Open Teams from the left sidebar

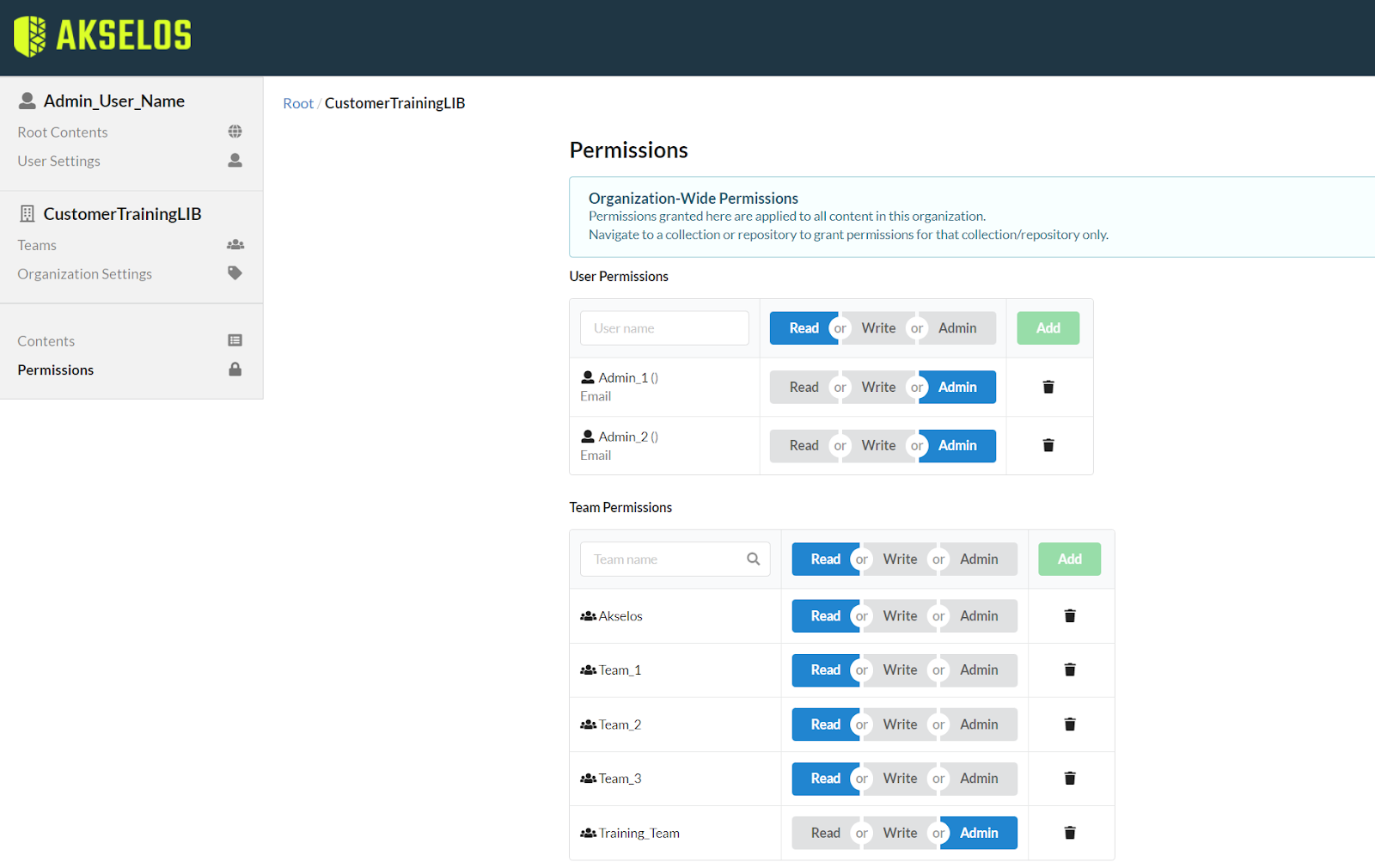click(36, 244)
